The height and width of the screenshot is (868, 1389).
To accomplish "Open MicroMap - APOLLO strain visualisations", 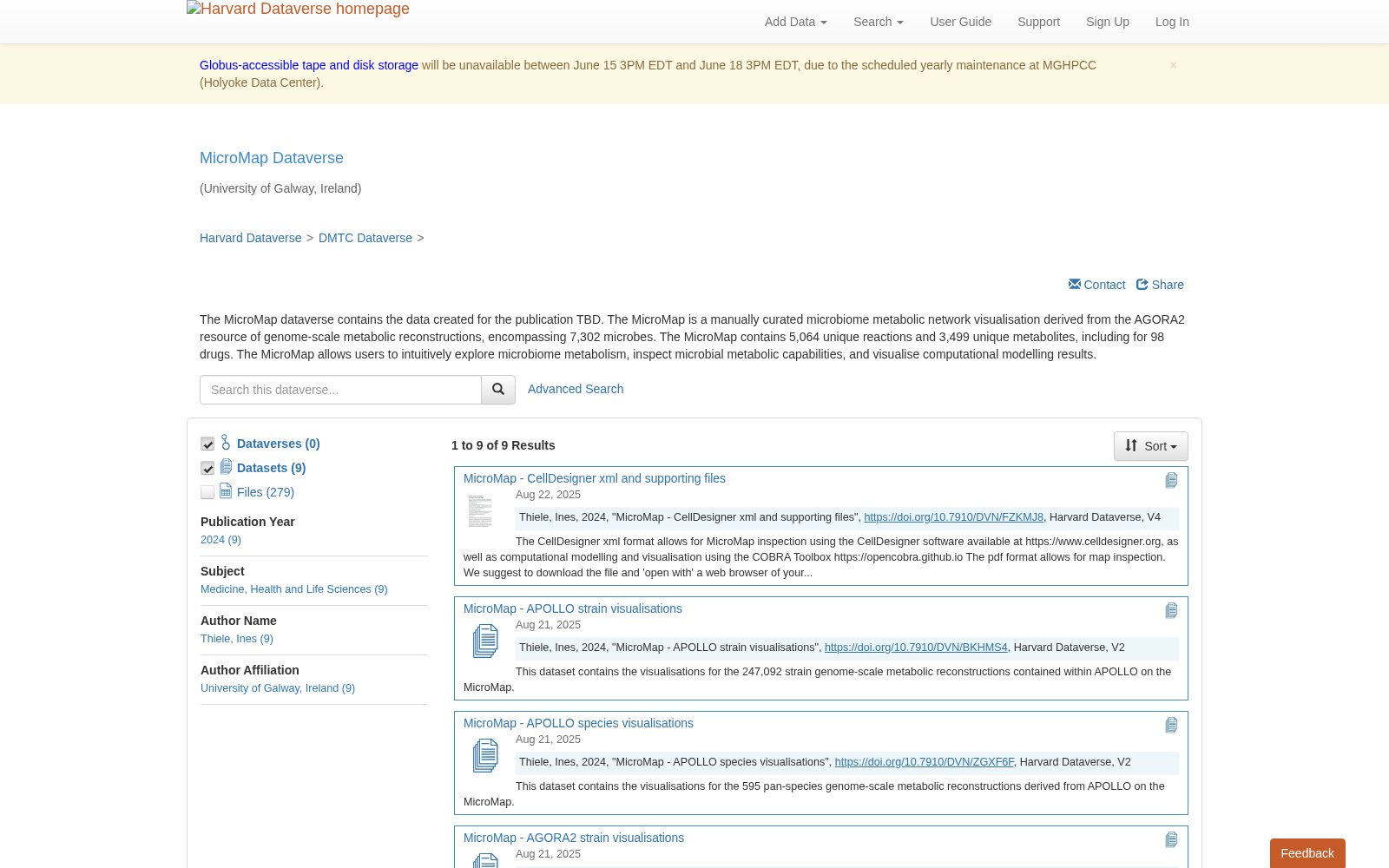I will click(573, 608).
